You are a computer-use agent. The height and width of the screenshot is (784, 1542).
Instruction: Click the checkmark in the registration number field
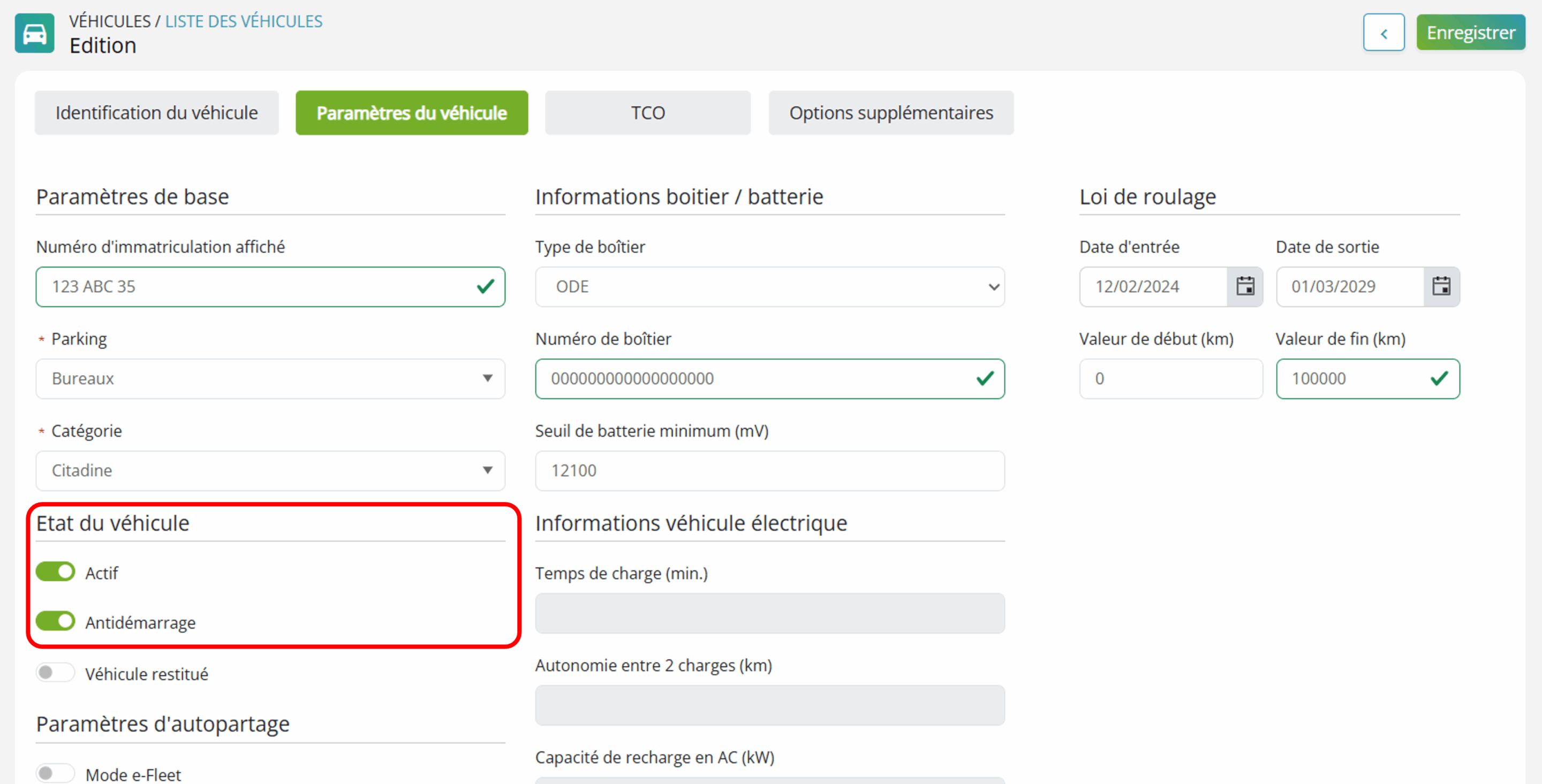point(486,287)
